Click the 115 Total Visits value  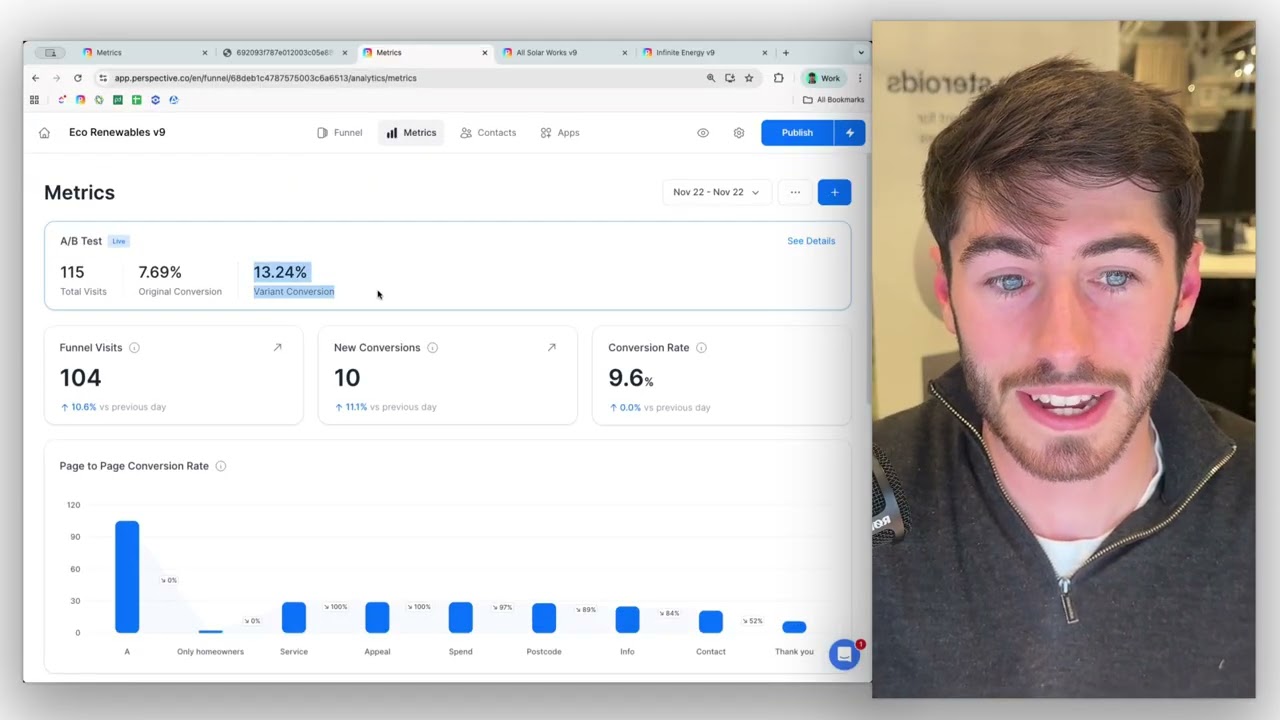72,272
